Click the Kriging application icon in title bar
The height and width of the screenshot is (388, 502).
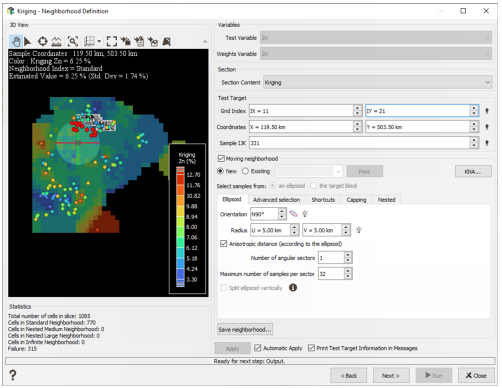pyautogui.click(x=11, y=11)
